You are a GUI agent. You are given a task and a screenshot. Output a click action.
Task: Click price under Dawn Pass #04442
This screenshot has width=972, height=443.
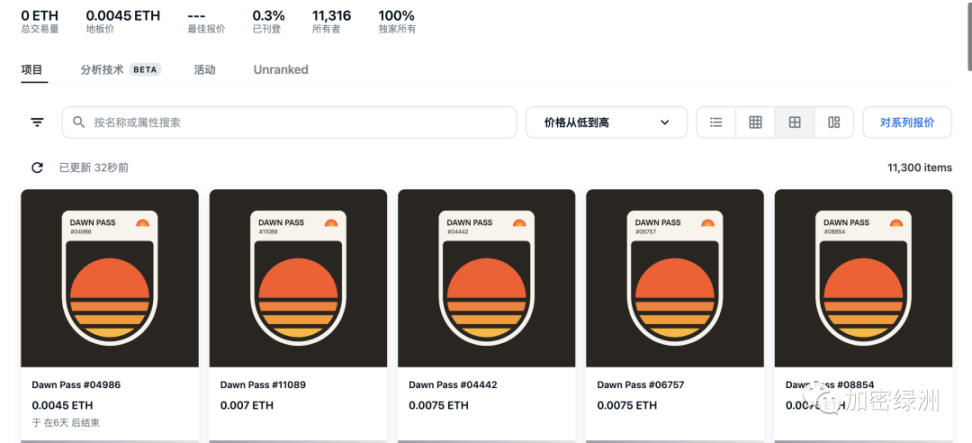[x=439, y=406]
